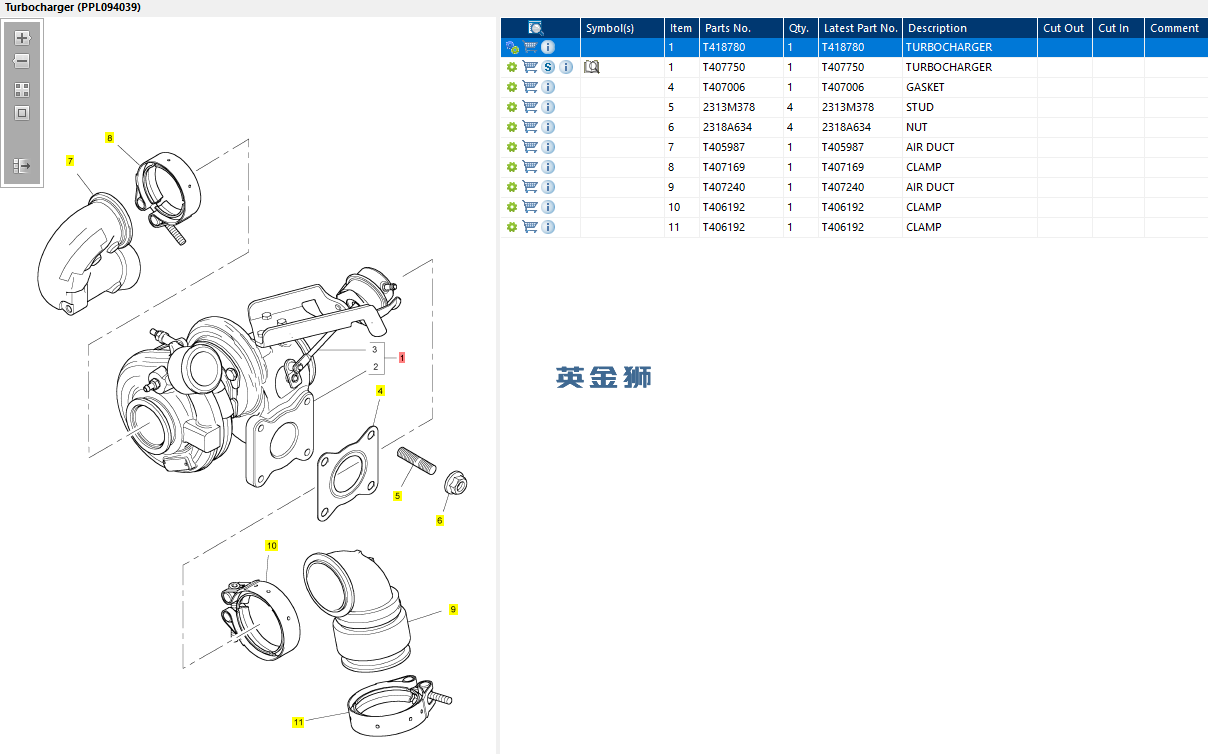Screen dimensions: 1208x754
Task: Click the search icon in table header
Action: pos(536,28)
